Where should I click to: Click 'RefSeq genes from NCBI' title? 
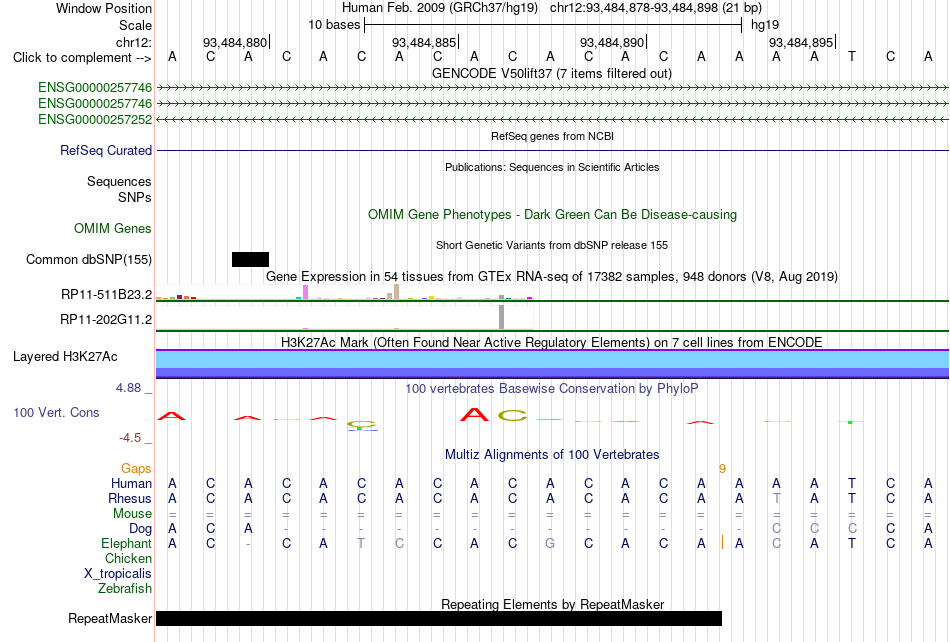(x=553, y=136)
